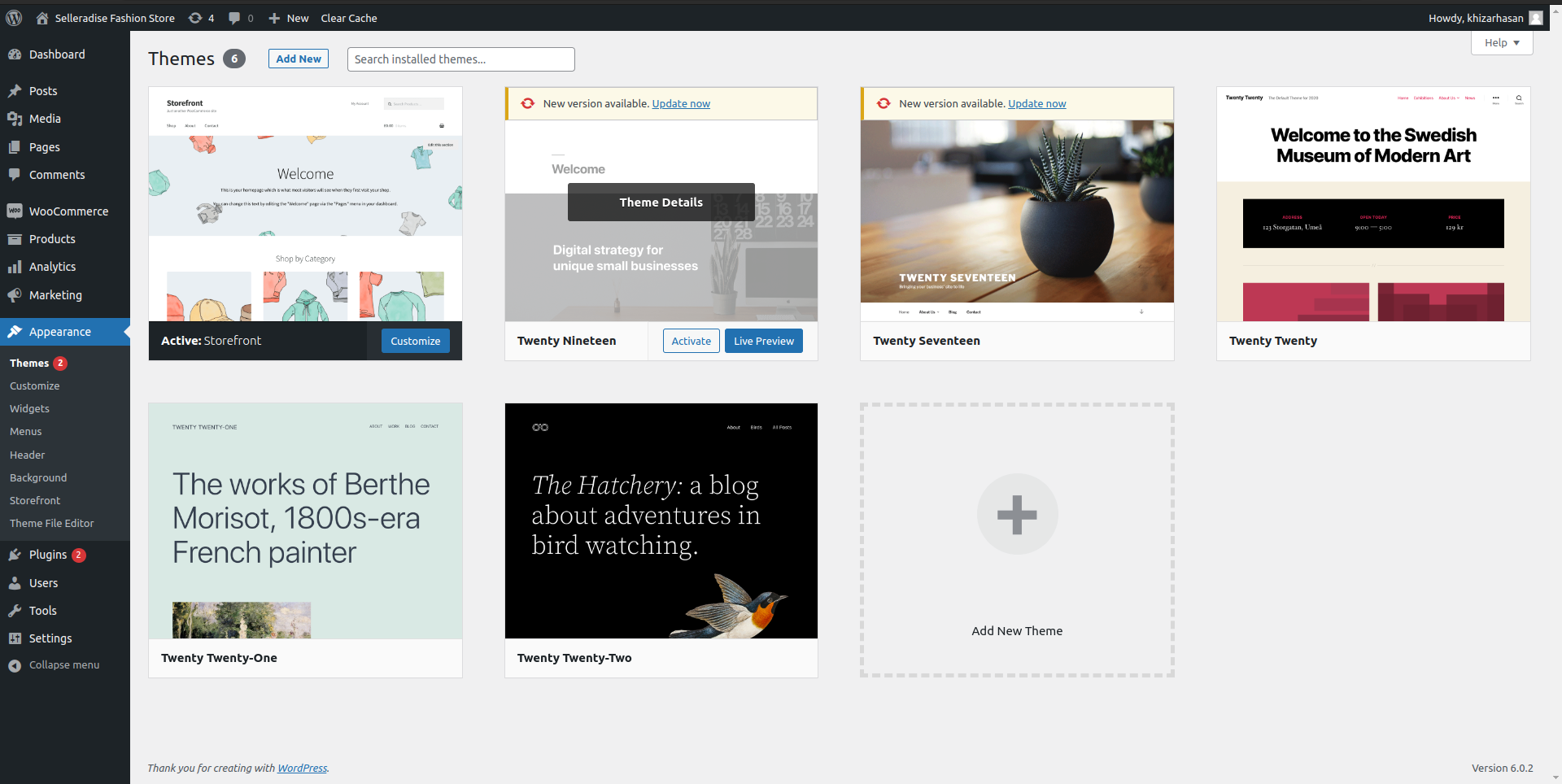Open the Storefront submenu item

pyautogui.click(x=35, y=500)
